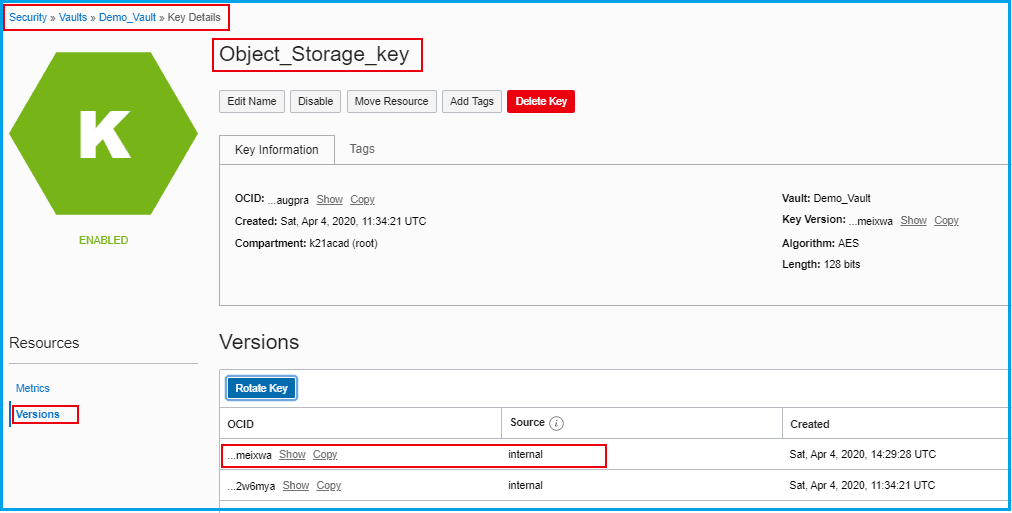Go to Security in the breadcrumb
This screenshot has width=1012, height=513.
28,18
